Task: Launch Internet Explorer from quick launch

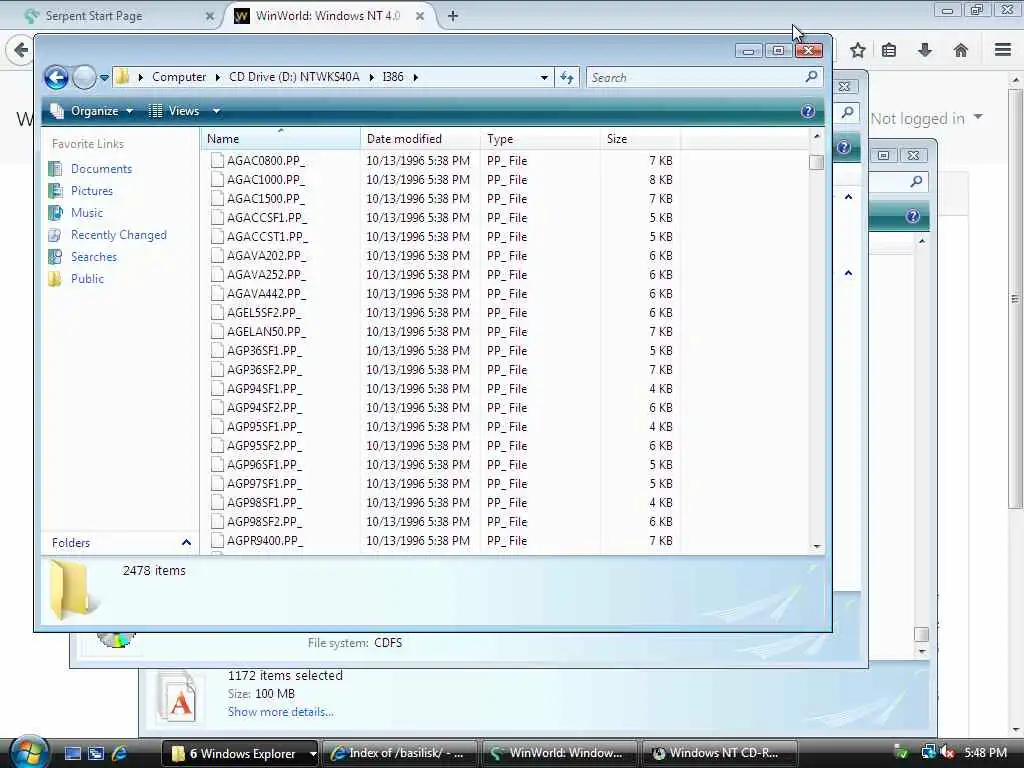Action: (x=120, y=753)
